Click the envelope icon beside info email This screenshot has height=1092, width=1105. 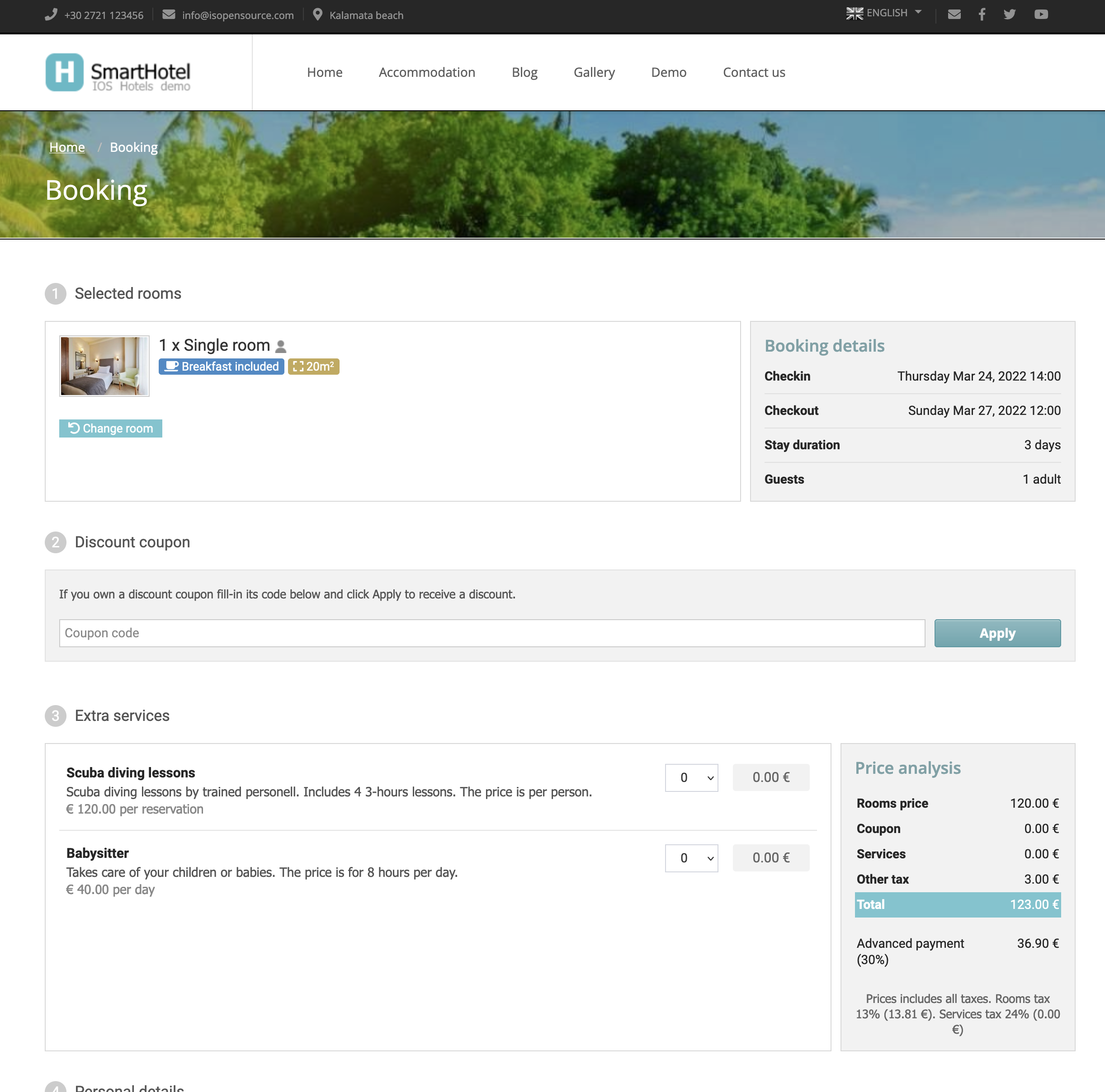click(169, 14)
